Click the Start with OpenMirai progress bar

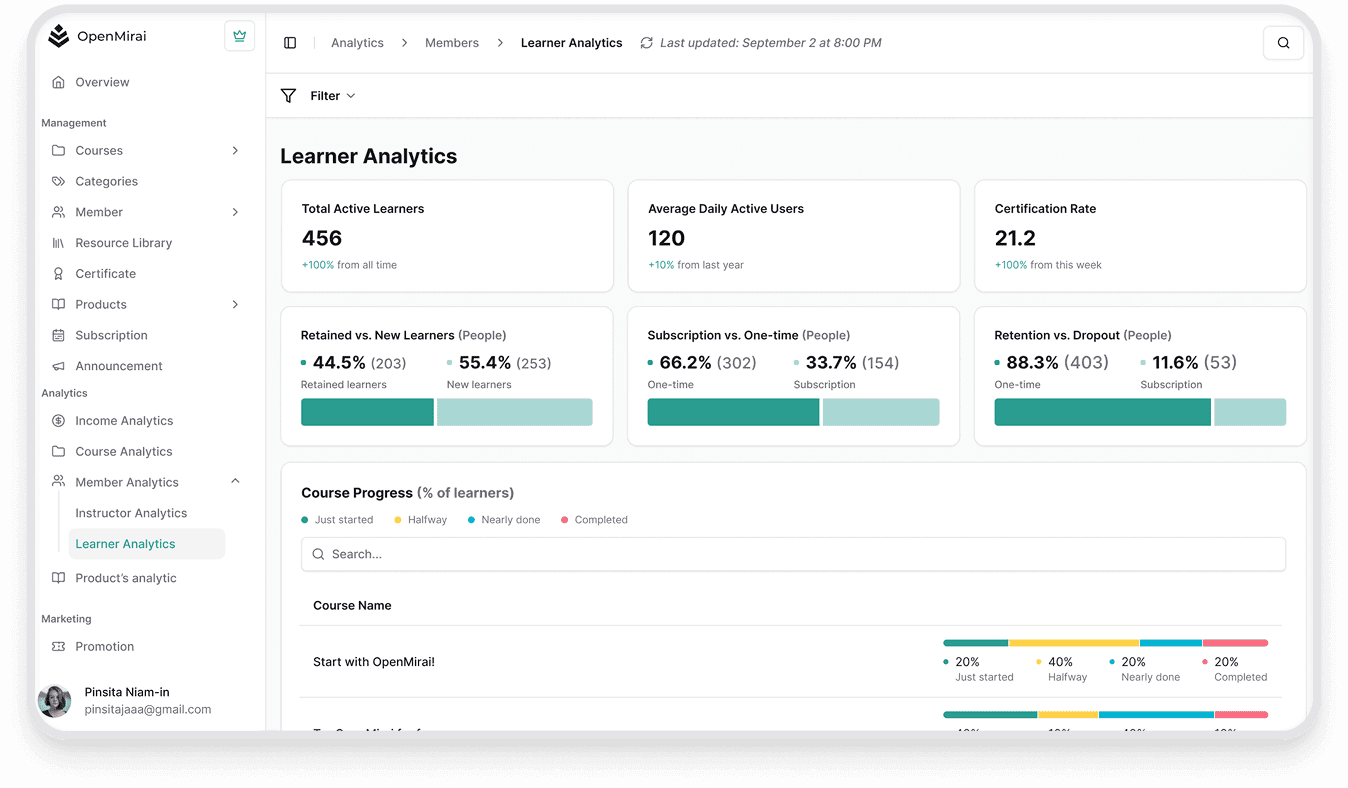click(1105, 643)
